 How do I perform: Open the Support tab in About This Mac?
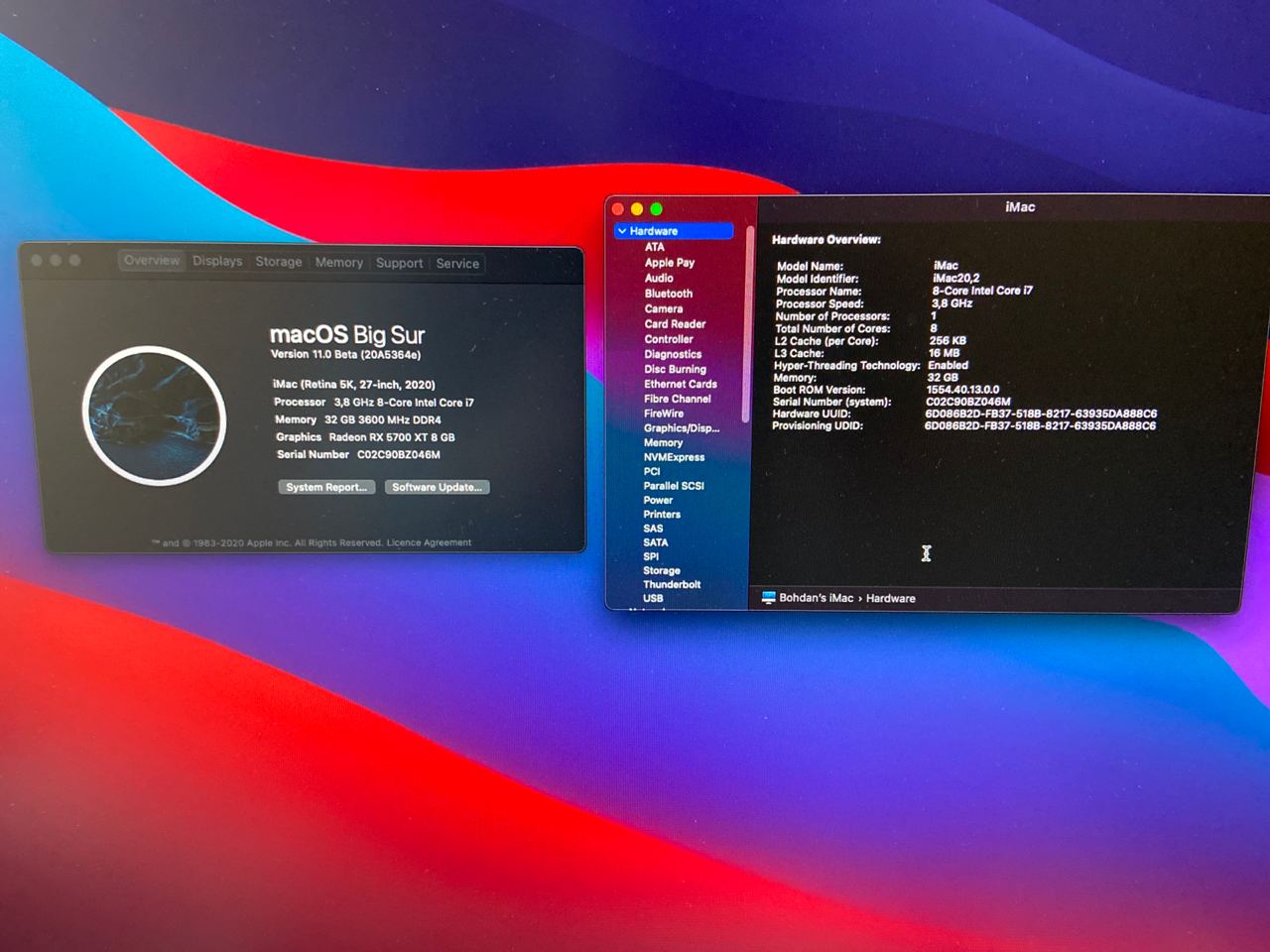pos(399,263)
